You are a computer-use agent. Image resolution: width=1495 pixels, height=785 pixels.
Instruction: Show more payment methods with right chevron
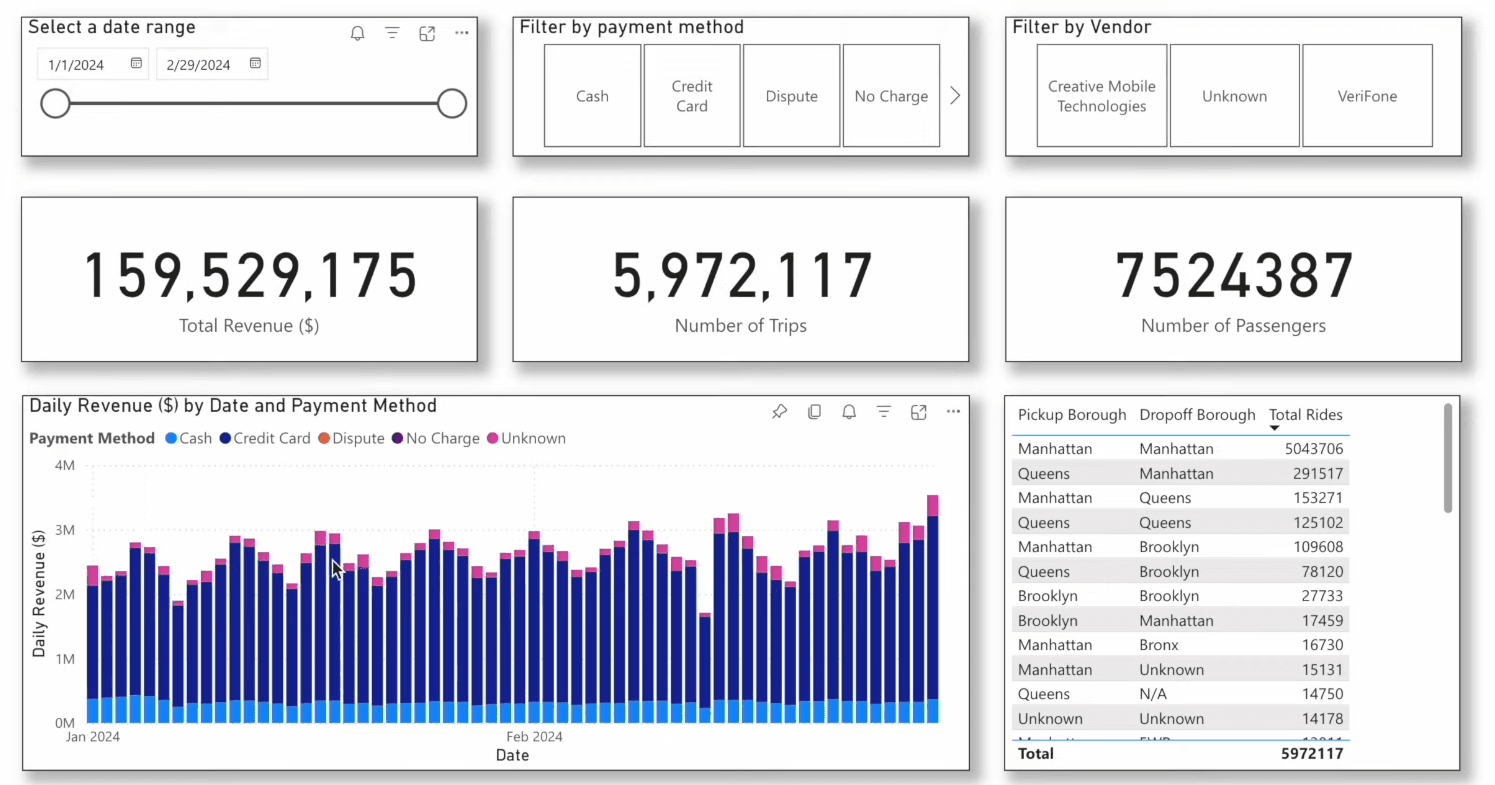(x=955, y=96)
